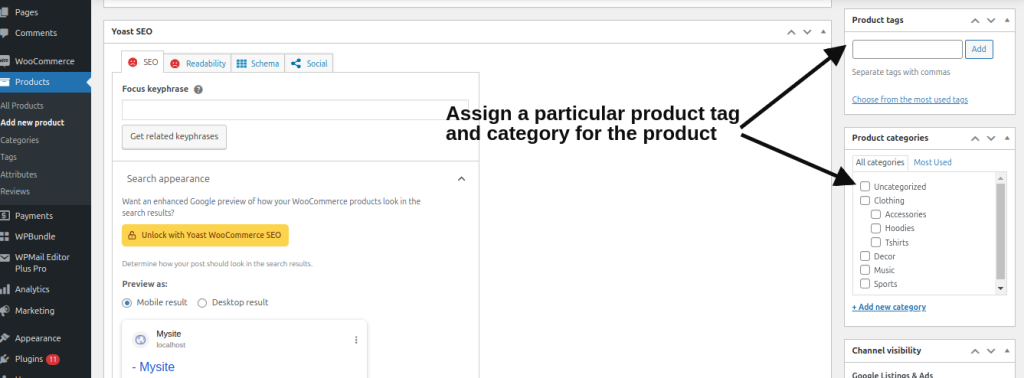Open the WooCommerce sidebar icon
The width and height of the screenshot is (1024, 378).
click(x=4, y=61)
